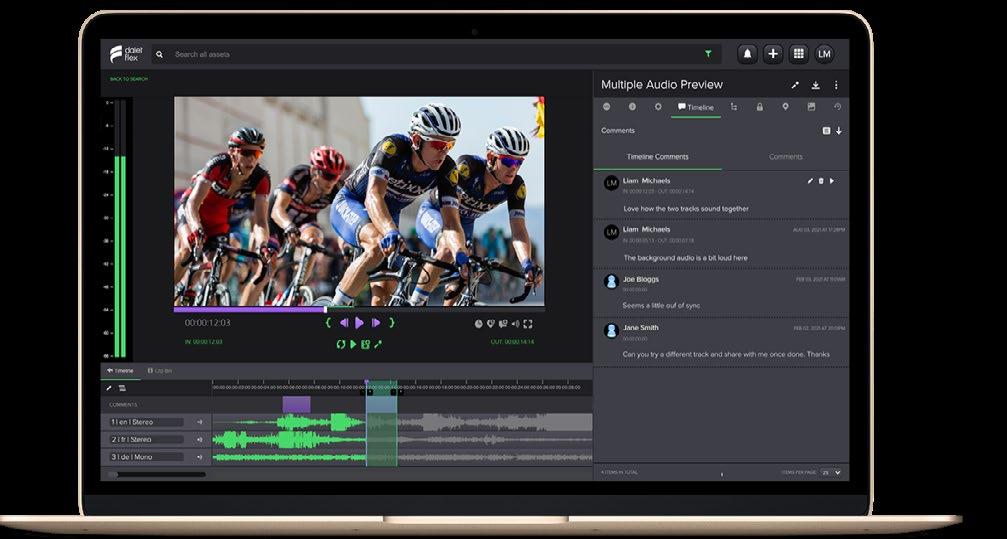The image size is (1007, 539).
Task: Open the location pin panel tab icon
Action: [785, 107]
